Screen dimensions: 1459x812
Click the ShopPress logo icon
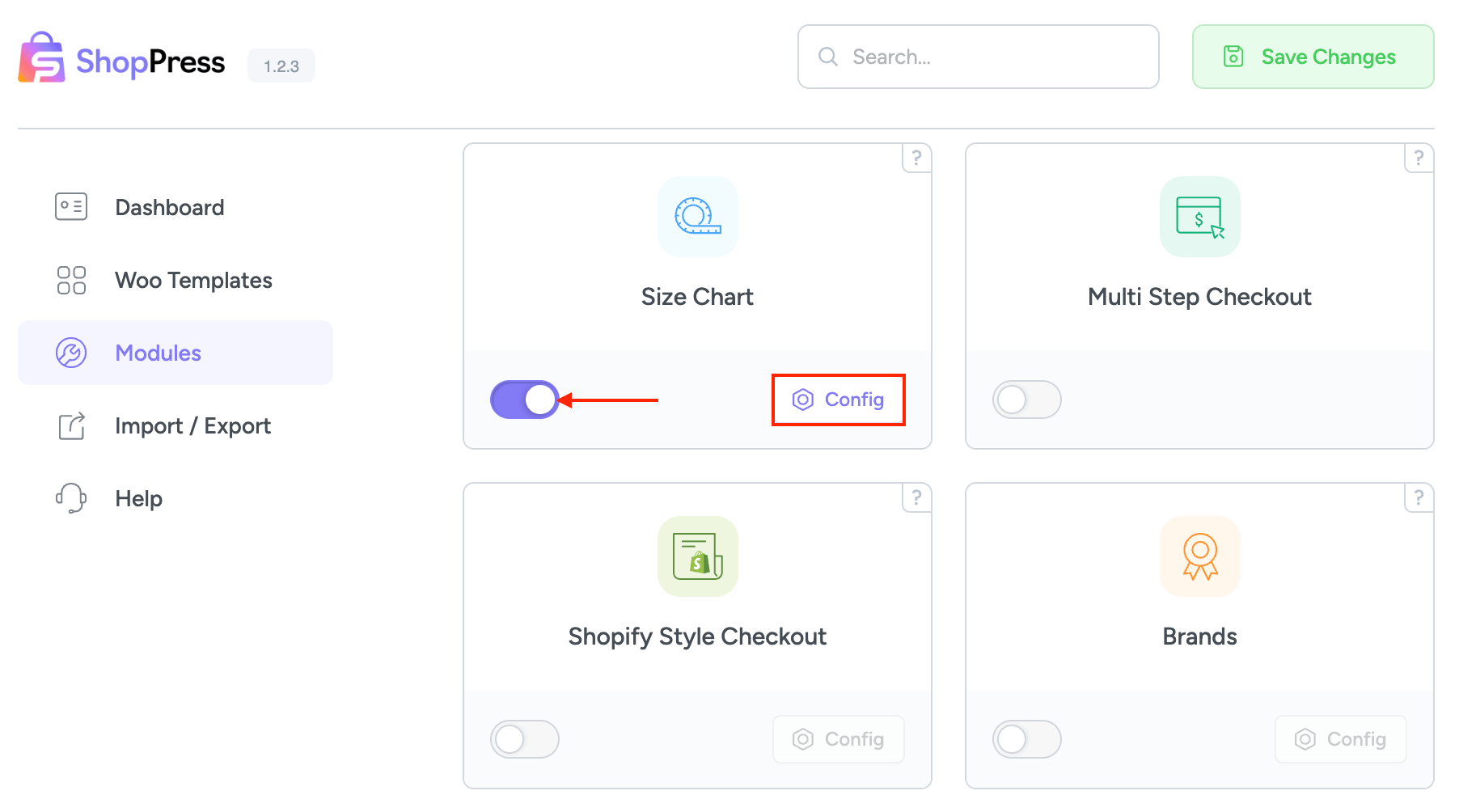pyautogui.click(x=41, y=57)
